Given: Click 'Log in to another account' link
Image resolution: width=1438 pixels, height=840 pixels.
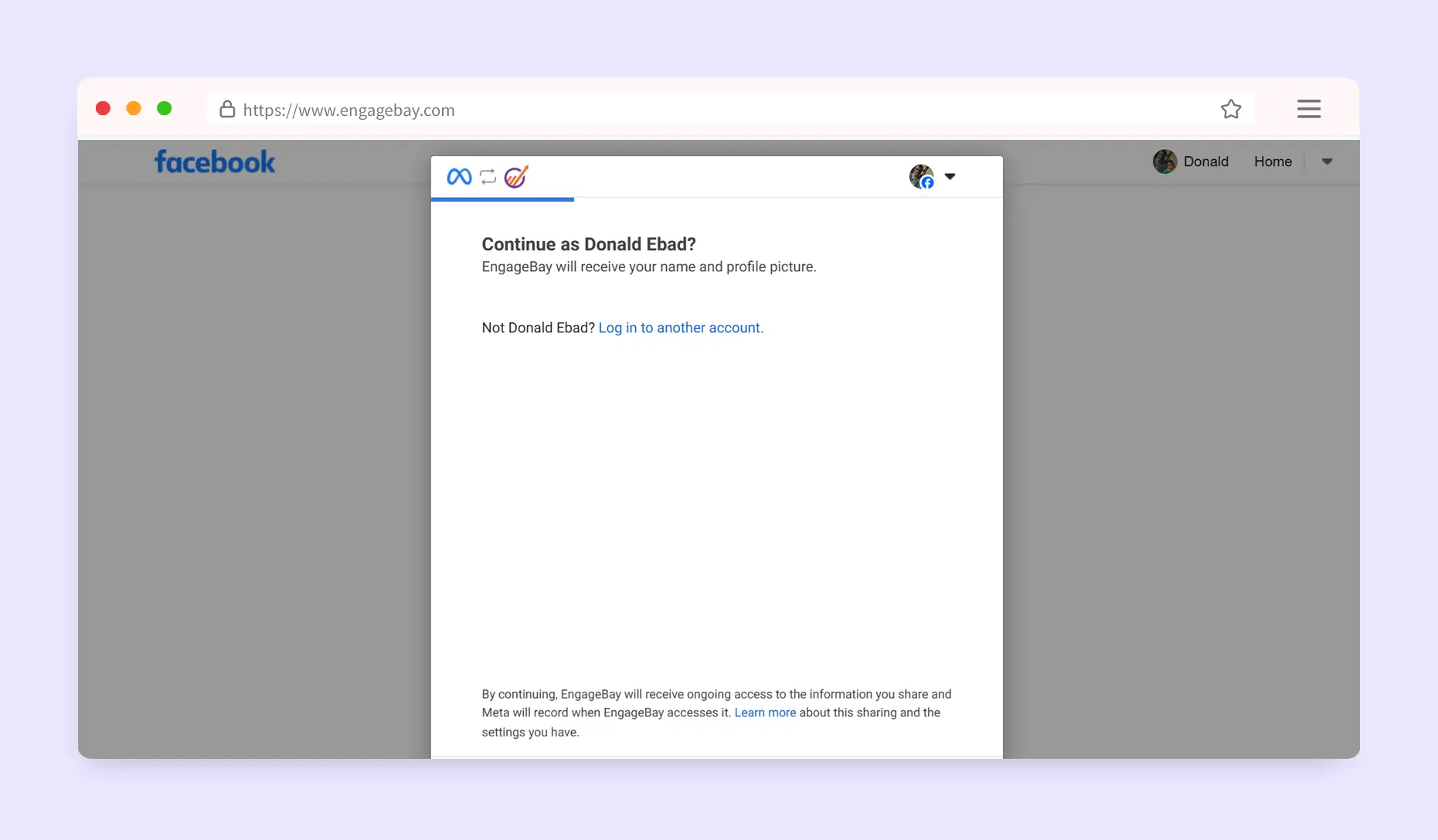Looking at the screenshot, I should [x=681, y=328].
